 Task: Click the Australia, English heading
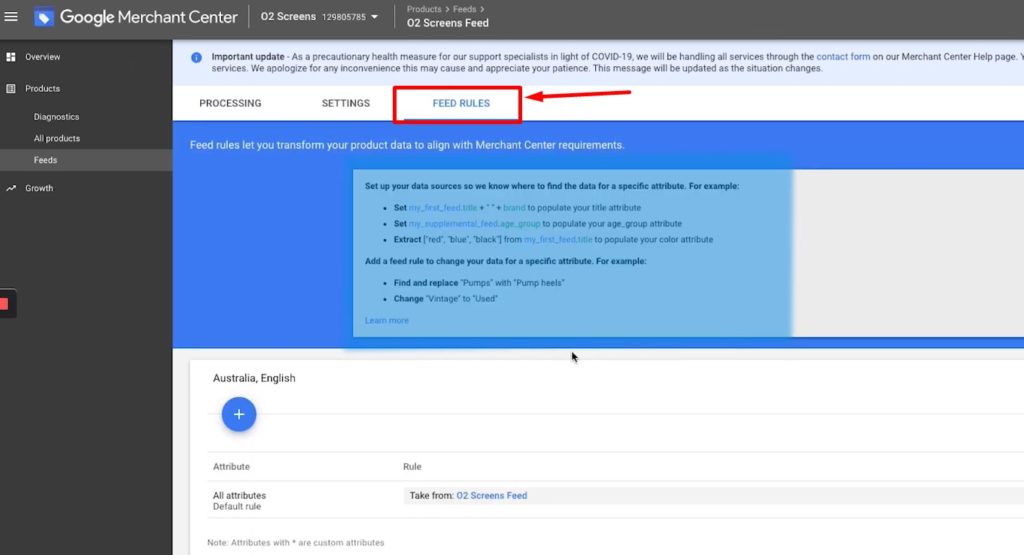[254, 378]
